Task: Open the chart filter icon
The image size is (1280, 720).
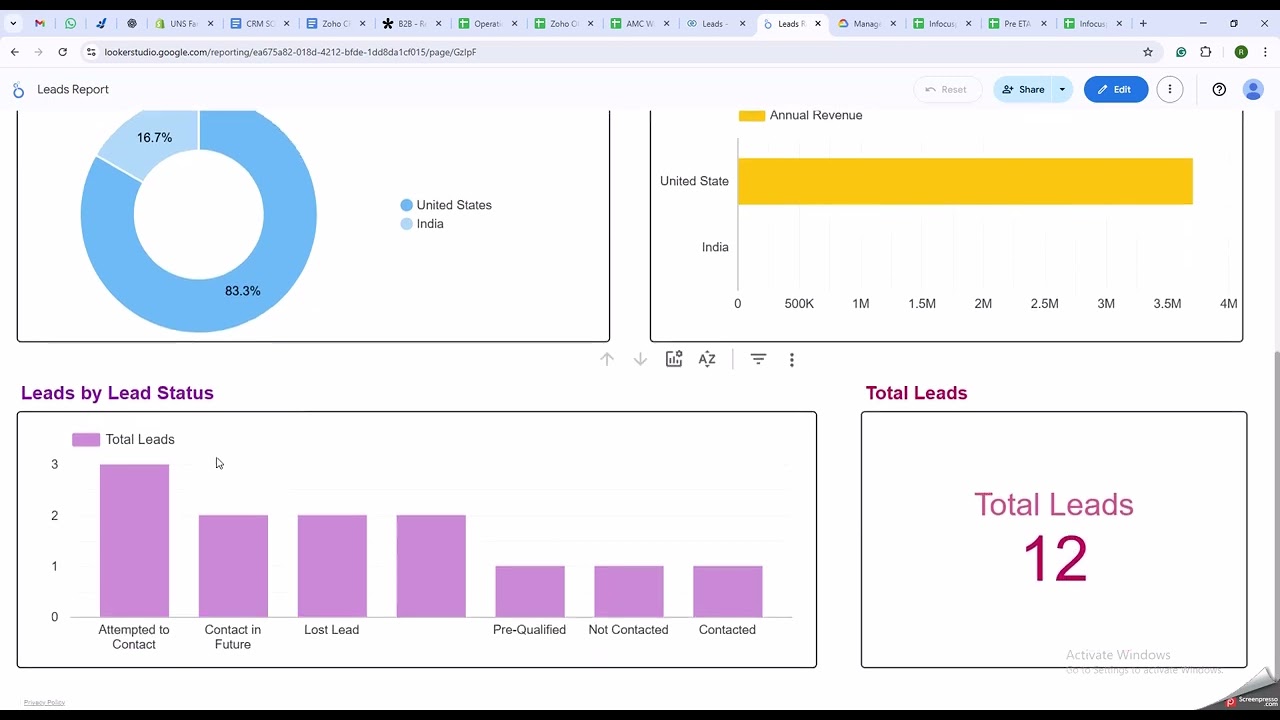Action: click(x=758, y=359)
